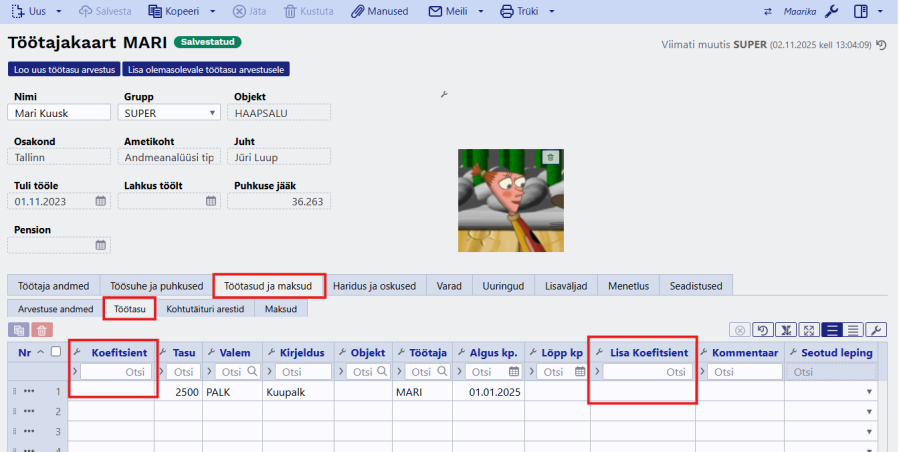Click the Excel export icon above table
899x452 pixels.
click(786, 330)
